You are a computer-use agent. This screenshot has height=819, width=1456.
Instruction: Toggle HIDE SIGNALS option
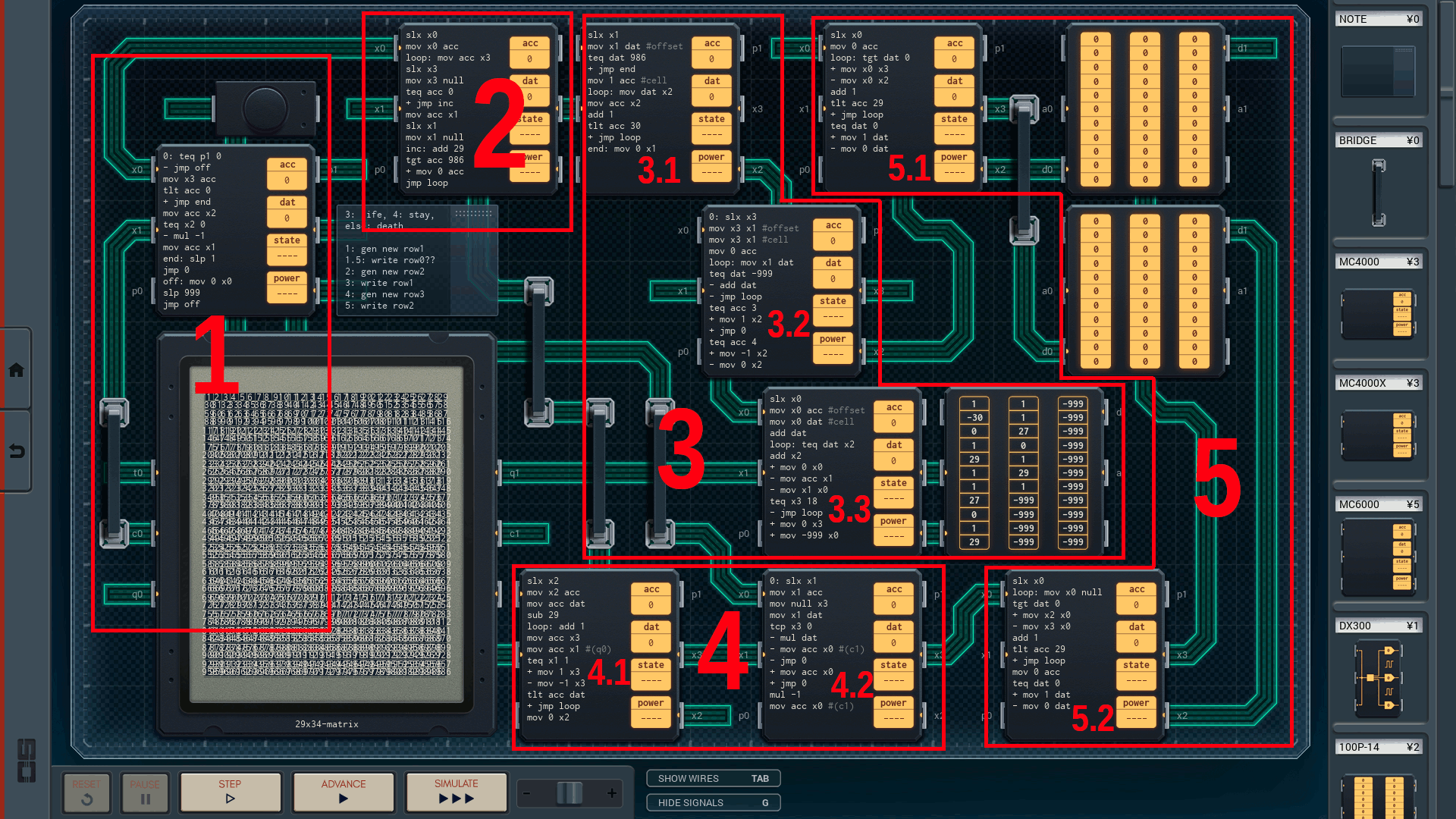click(x=713, y=802)
